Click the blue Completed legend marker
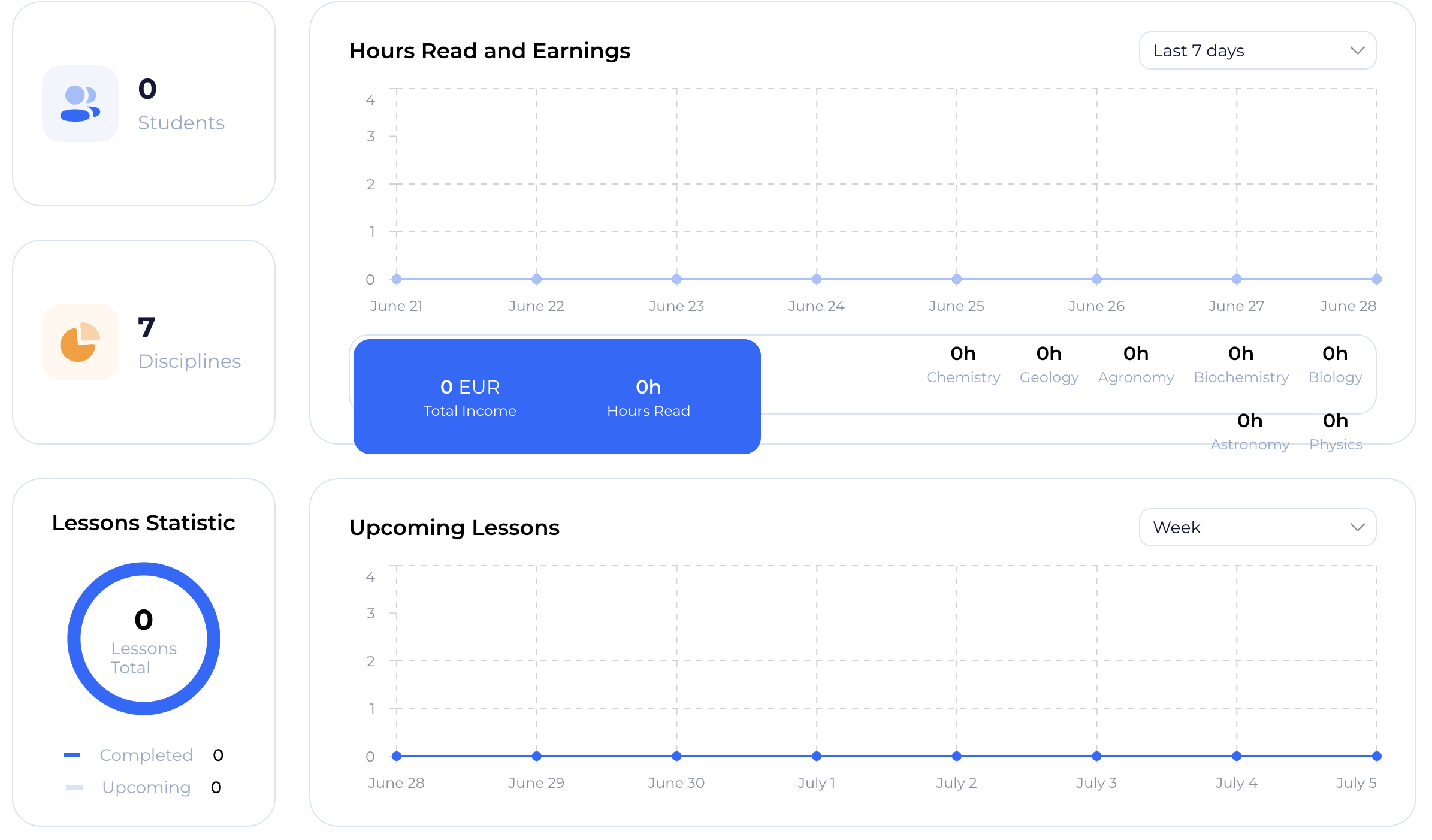 click(x=72, y=755)
